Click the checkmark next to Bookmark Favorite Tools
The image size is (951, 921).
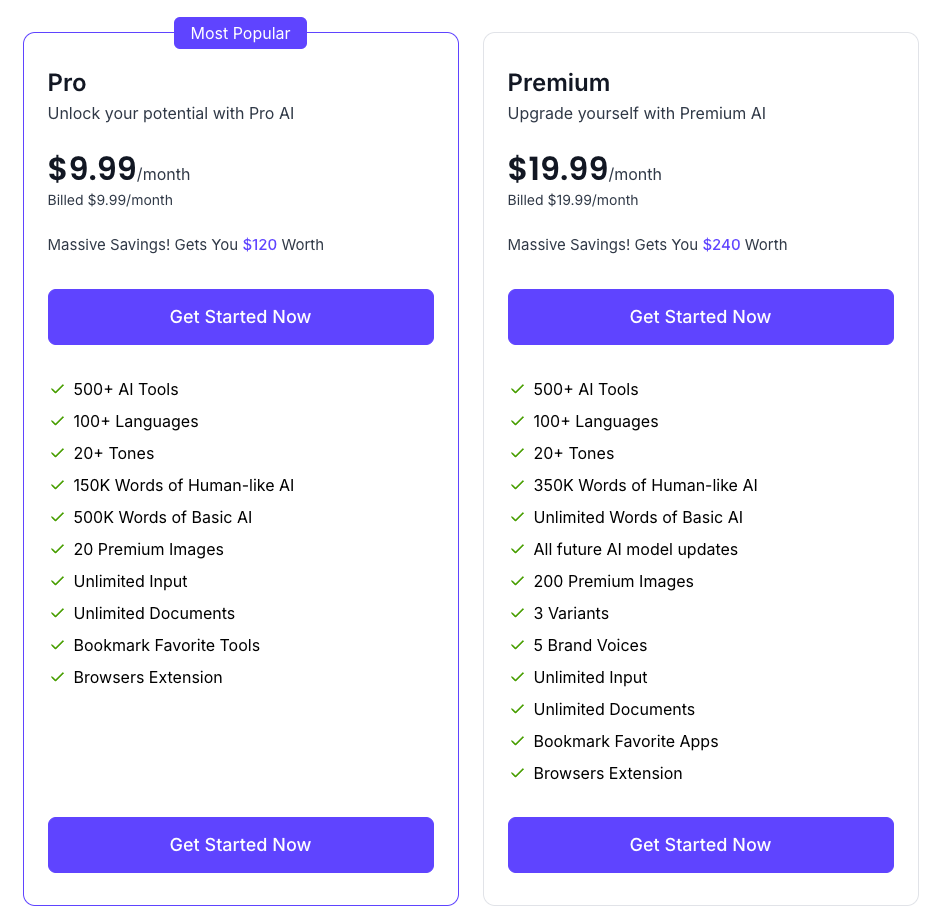(x=57, y=645)
